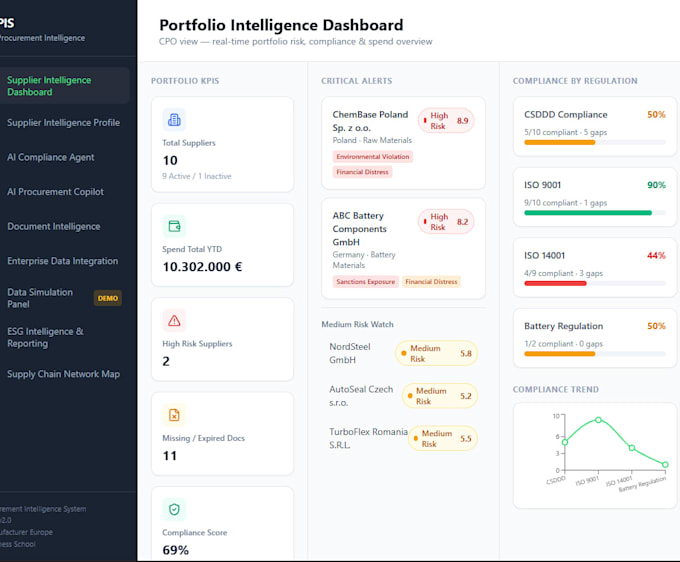680x562 pixels.
Task: Click ABC Battery Financial Distress tag
Action: tap(431, 282)
